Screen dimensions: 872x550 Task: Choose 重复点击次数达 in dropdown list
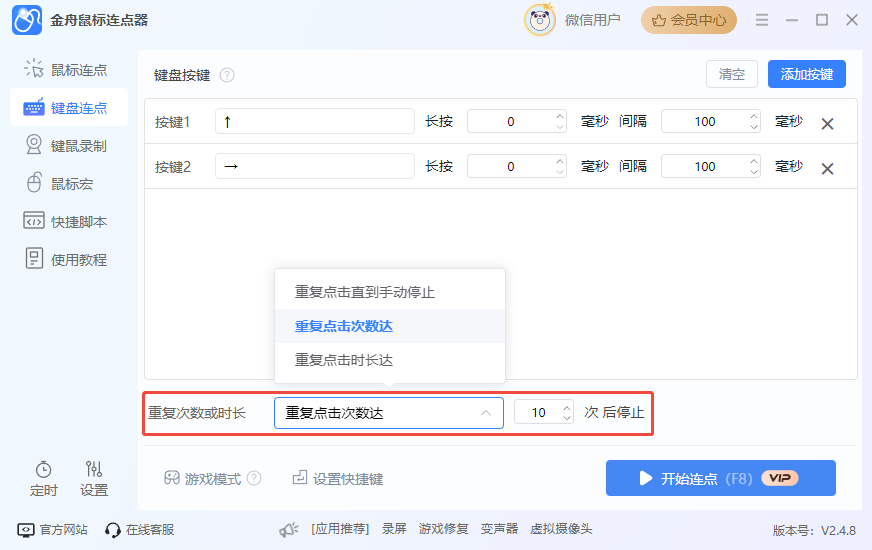pos(390,326)
